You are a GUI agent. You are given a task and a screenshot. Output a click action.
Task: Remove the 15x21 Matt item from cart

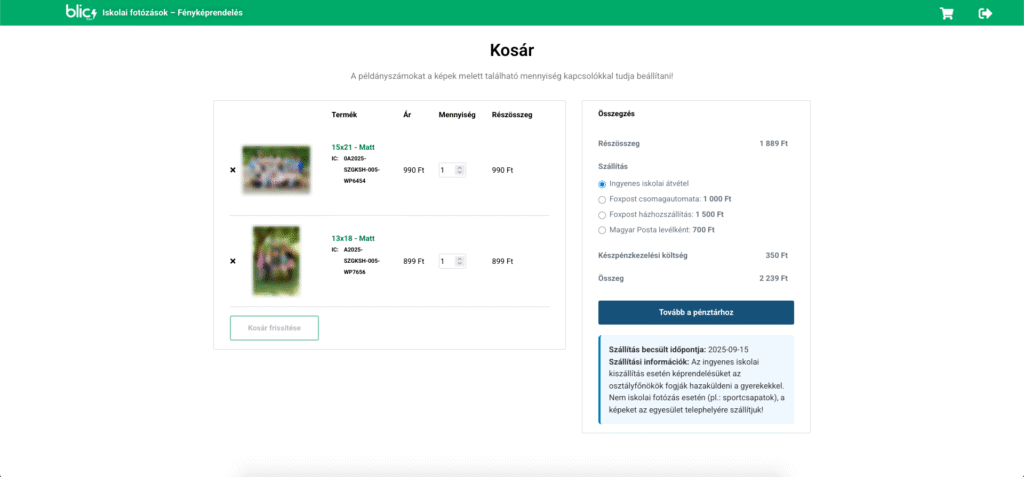coord(233,170)
